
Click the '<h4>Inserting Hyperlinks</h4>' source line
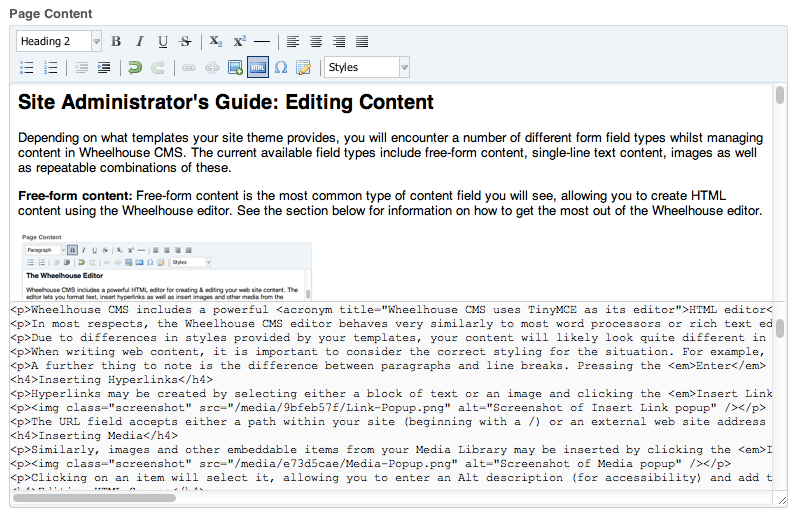pyautogui.click(x=111, y=380)
